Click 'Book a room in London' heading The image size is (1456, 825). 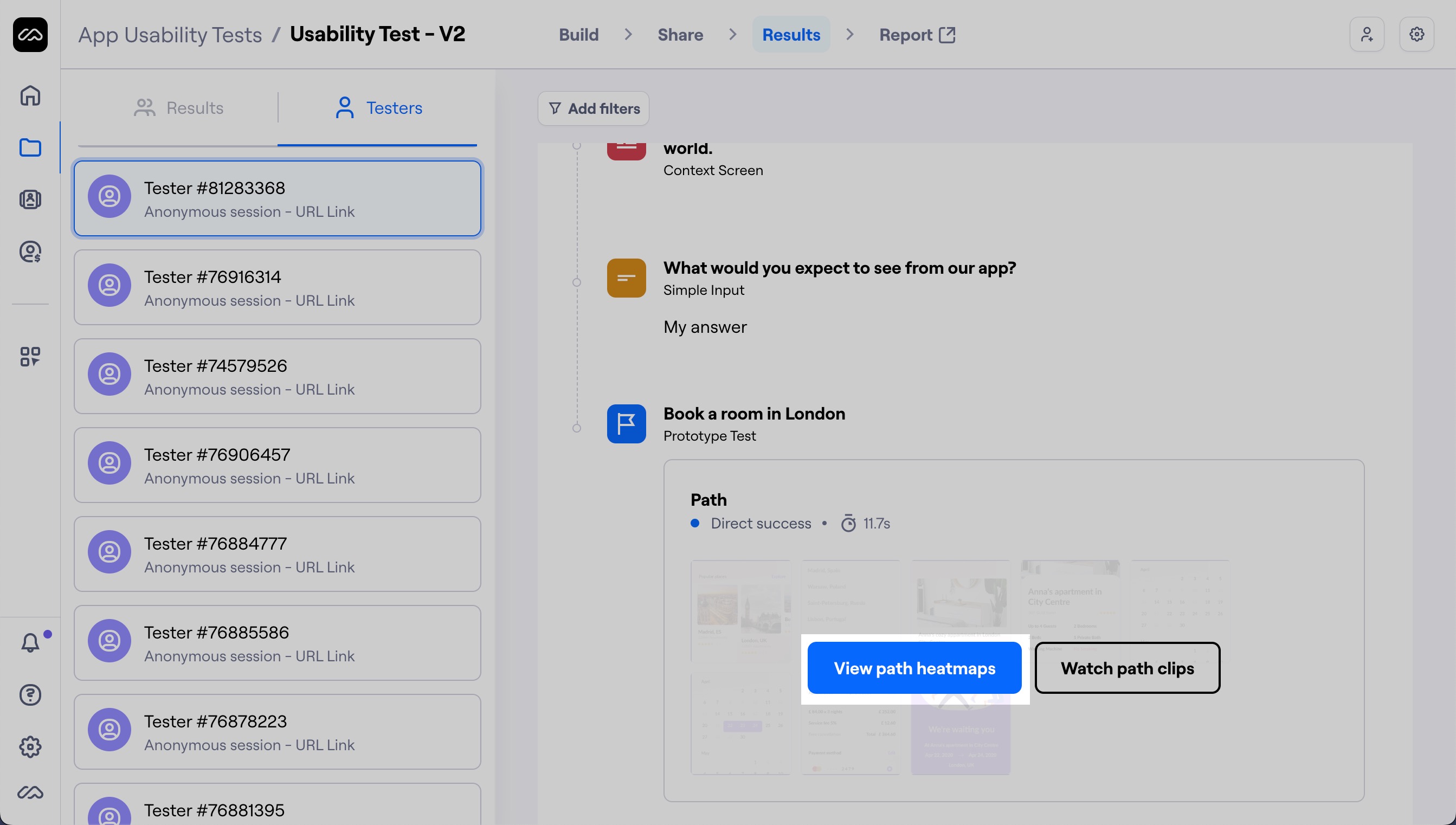click(754, 414)
